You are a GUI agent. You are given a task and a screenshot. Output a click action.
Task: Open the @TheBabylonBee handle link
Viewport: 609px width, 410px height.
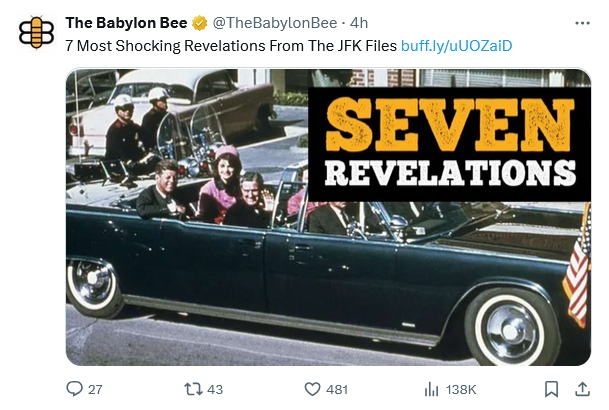[x=275, y=23]
